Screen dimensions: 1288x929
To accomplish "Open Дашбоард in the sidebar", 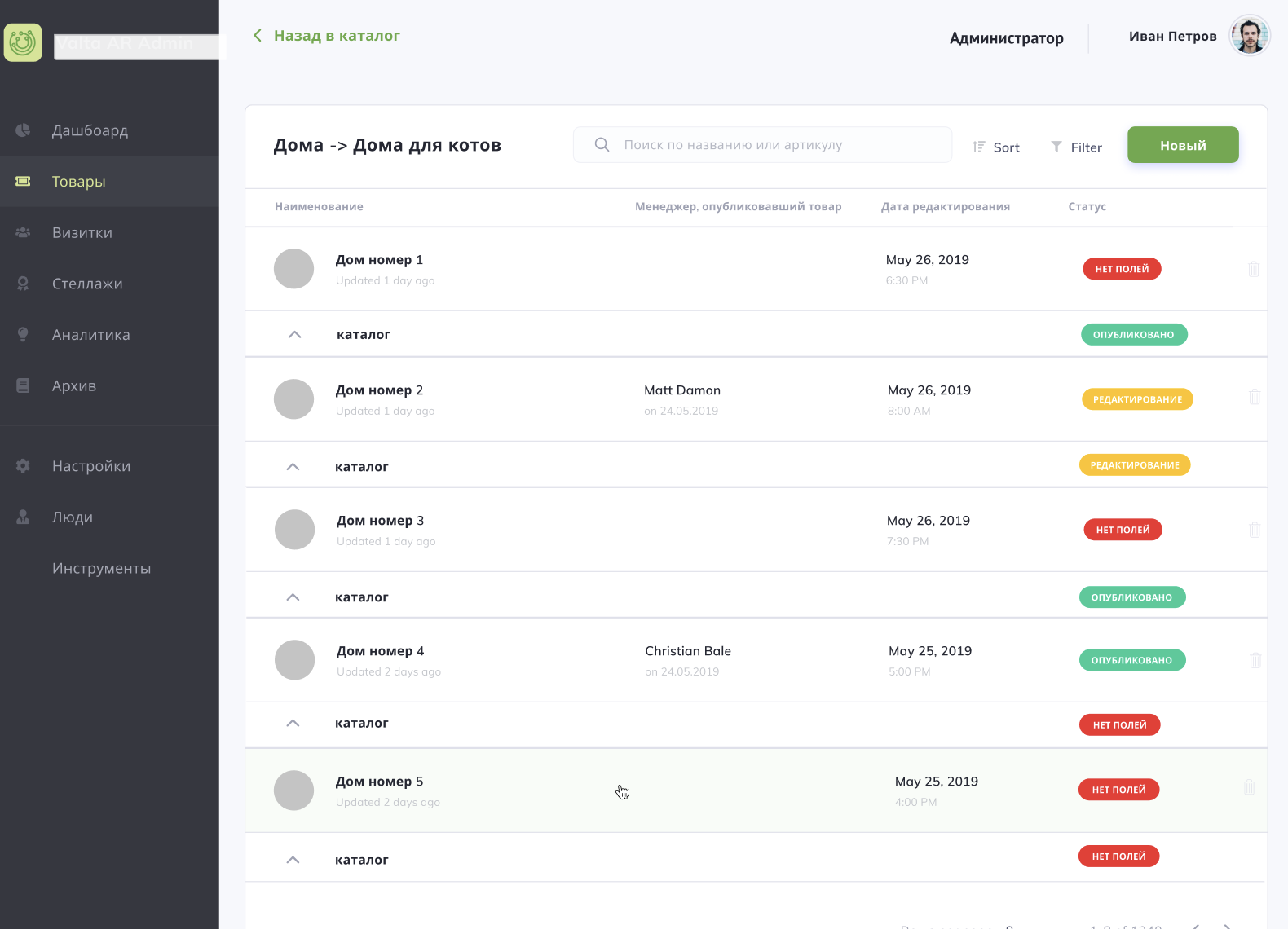I will 90,130.
